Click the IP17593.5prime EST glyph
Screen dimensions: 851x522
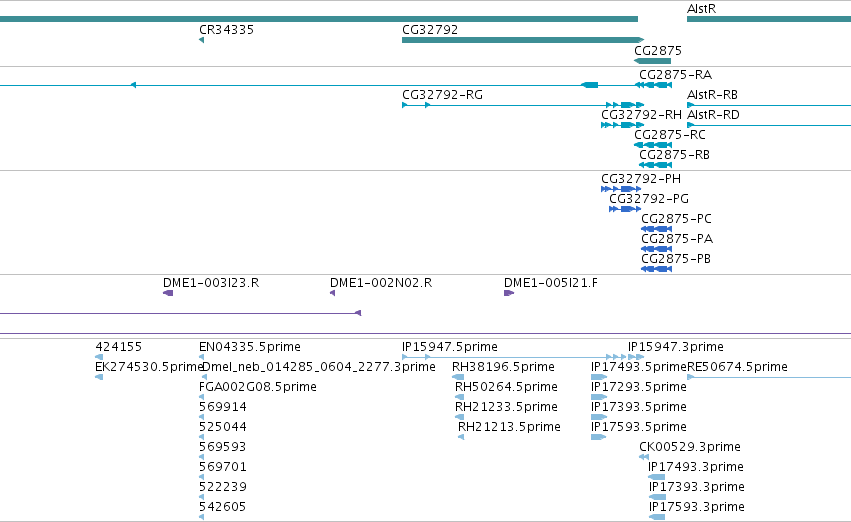pyautogui.click(x=598, y=437)
